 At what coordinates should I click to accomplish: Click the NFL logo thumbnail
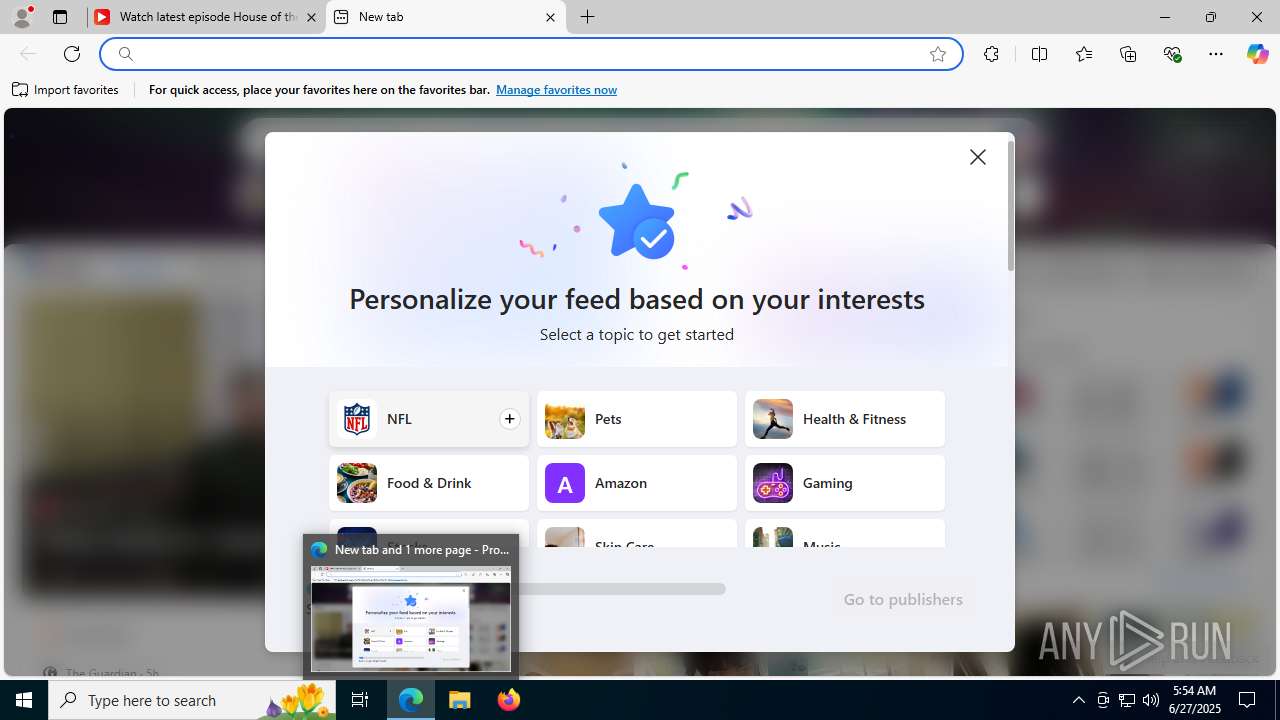pos(356,419)
